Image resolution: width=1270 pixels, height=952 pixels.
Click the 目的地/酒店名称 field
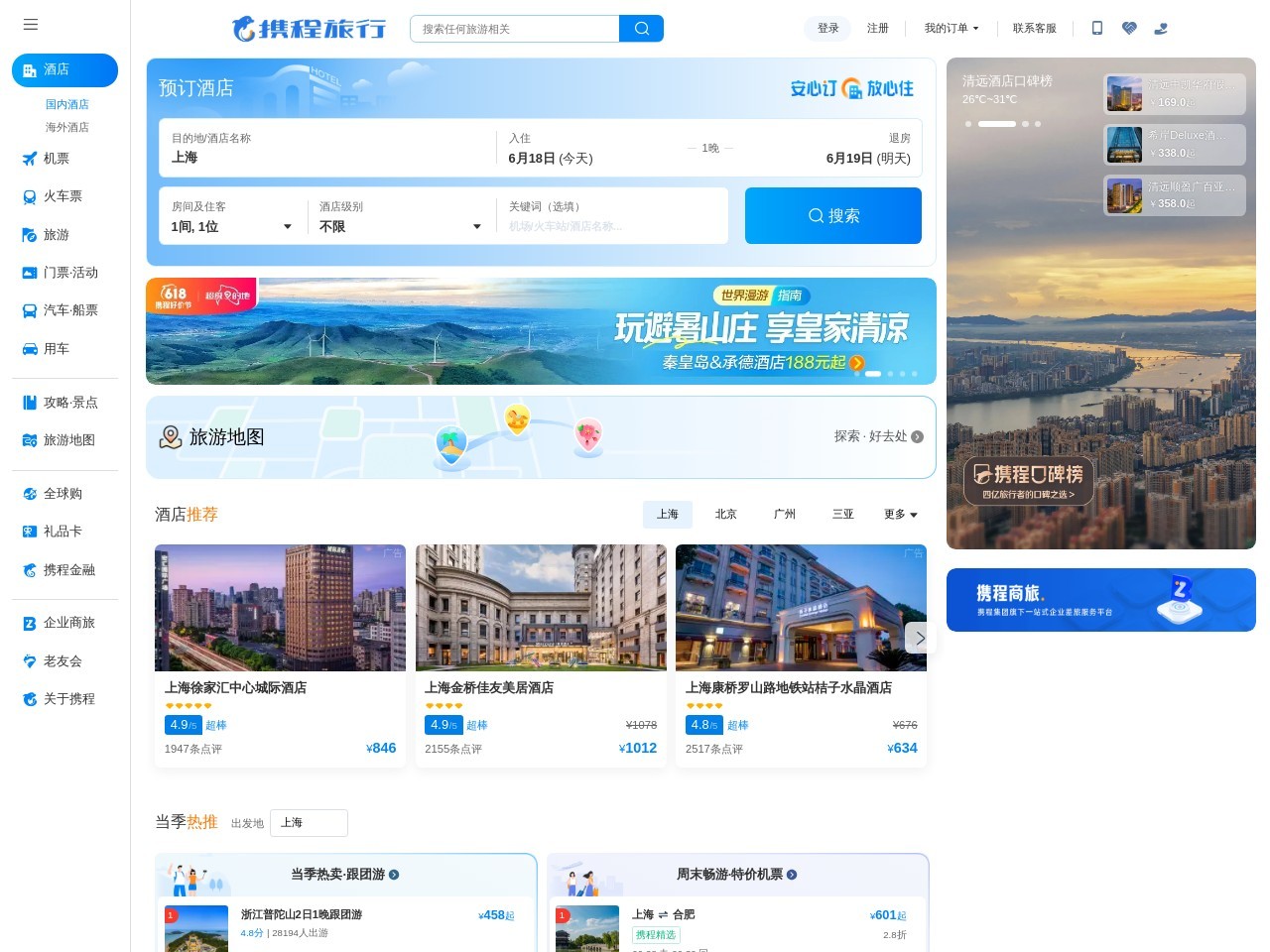327,148
